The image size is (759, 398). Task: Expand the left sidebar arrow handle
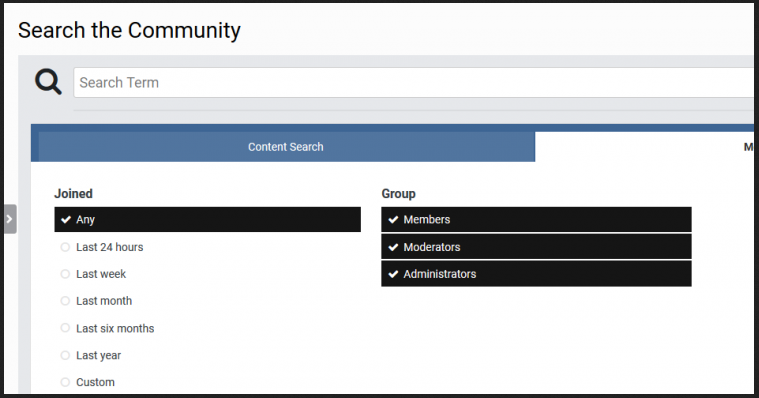[10, 219]
